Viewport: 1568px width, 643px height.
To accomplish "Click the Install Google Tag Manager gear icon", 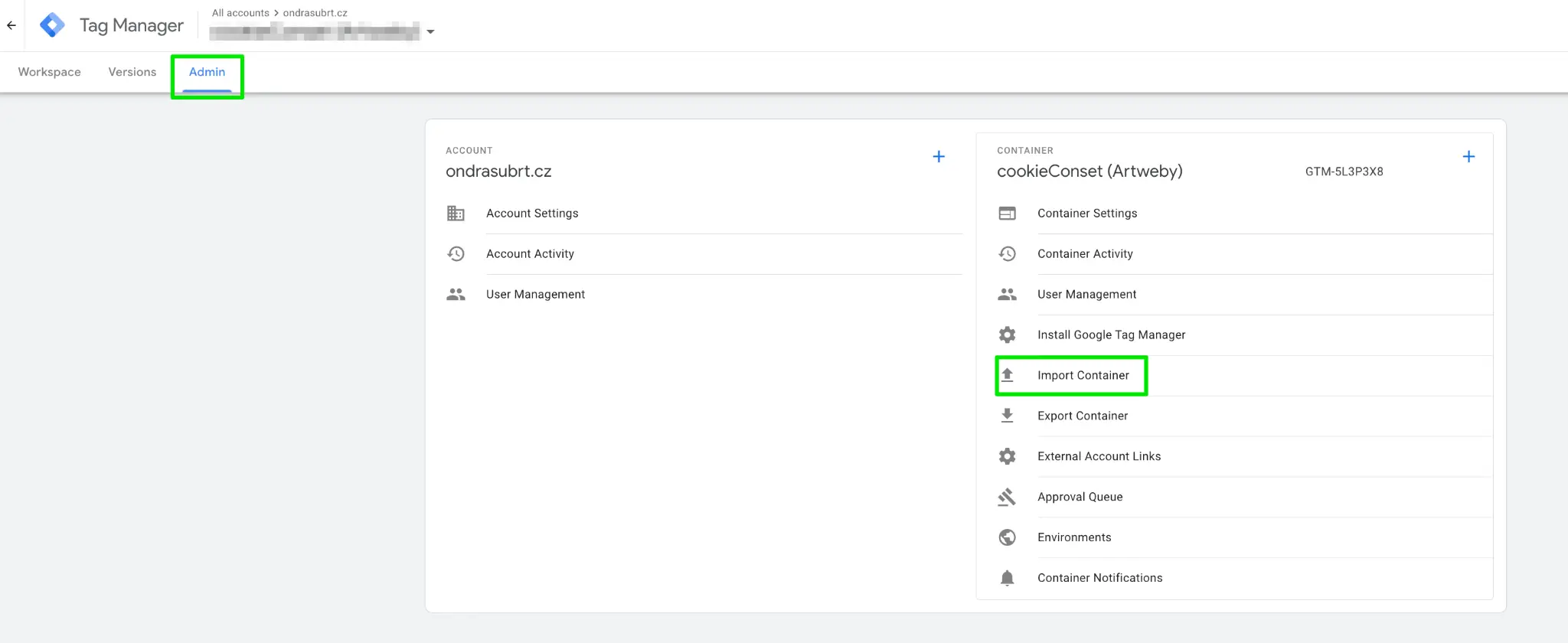I will [1007, 335].
